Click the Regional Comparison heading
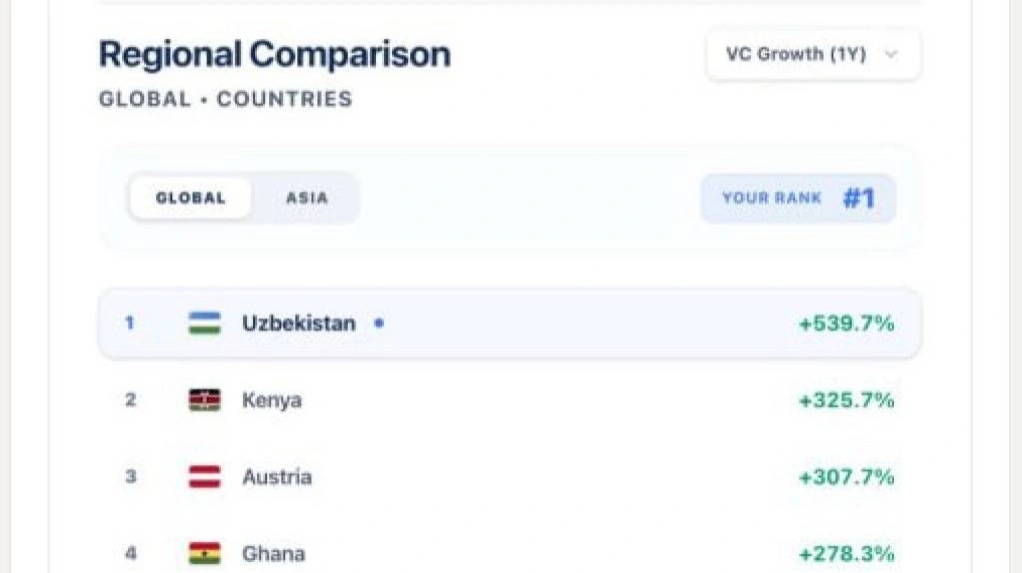 (x=274, y=54)
